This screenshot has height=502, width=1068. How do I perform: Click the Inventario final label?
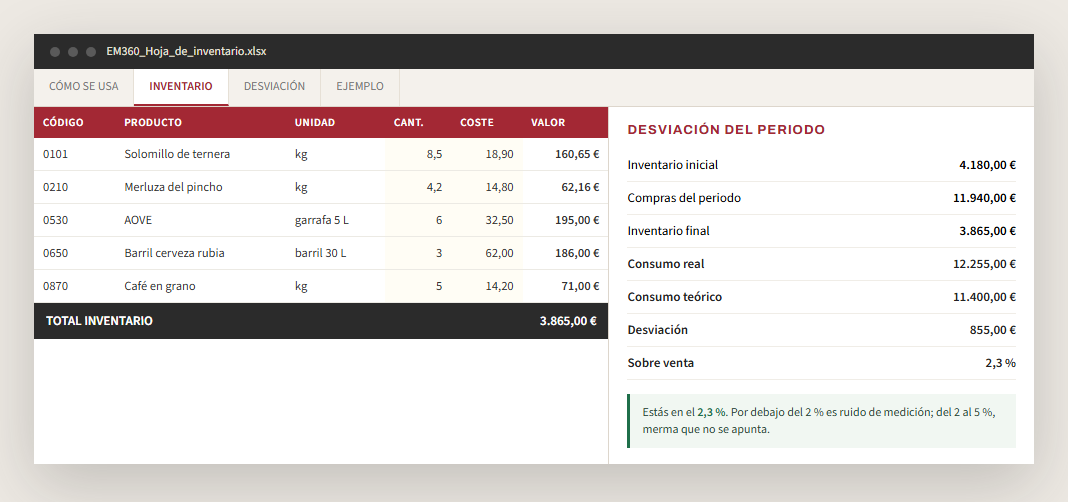point(668,231)
